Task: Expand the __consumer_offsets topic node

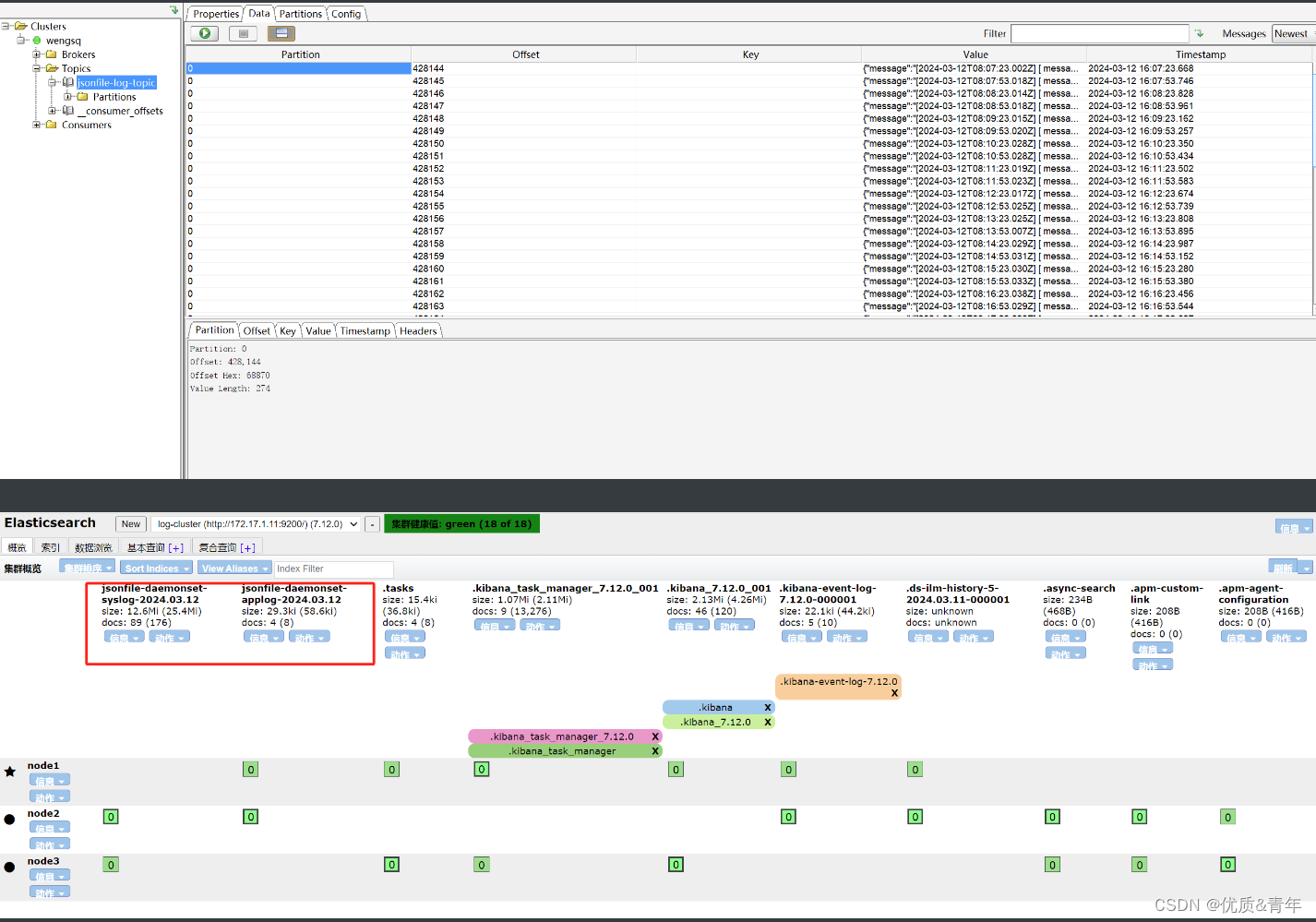Action: click(x=53, y=111)
